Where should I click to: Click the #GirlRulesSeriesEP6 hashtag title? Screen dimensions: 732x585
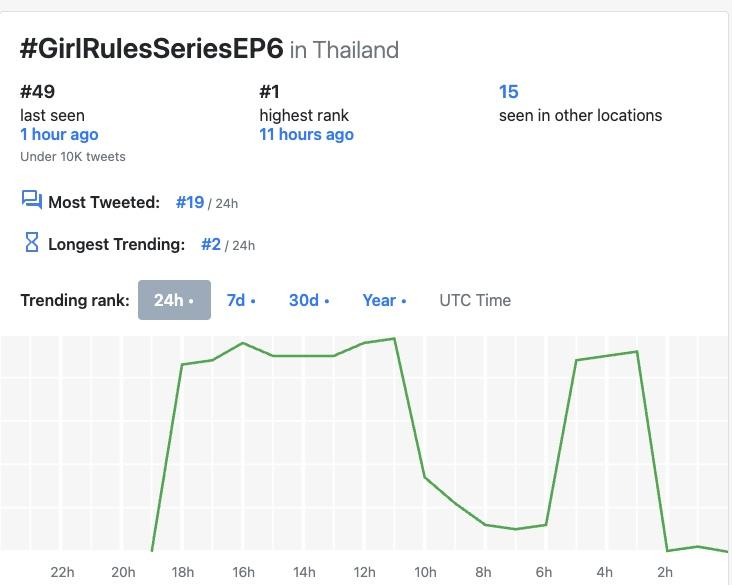(152, 49)
